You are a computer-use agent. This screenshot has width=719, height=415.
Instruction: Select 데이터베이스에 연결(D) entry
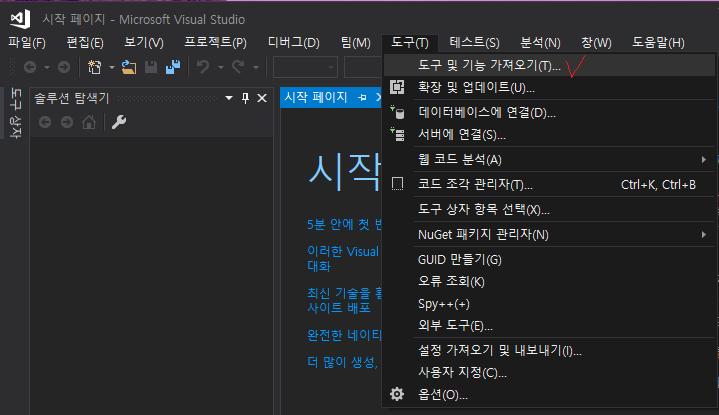tap(549, 112)
